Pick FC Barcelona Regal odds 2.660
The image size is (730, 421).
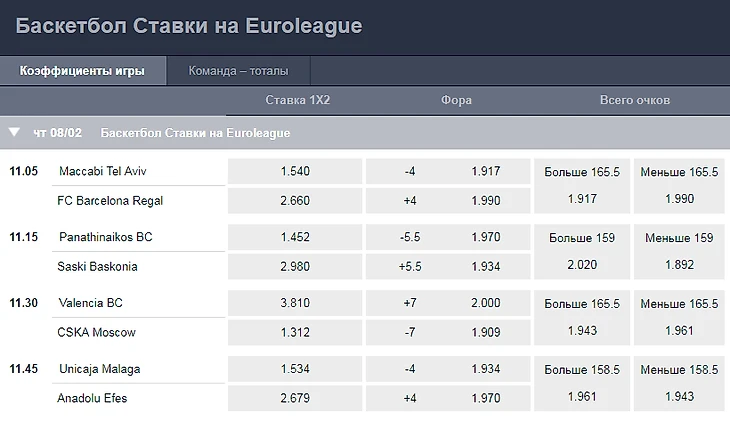295,200
